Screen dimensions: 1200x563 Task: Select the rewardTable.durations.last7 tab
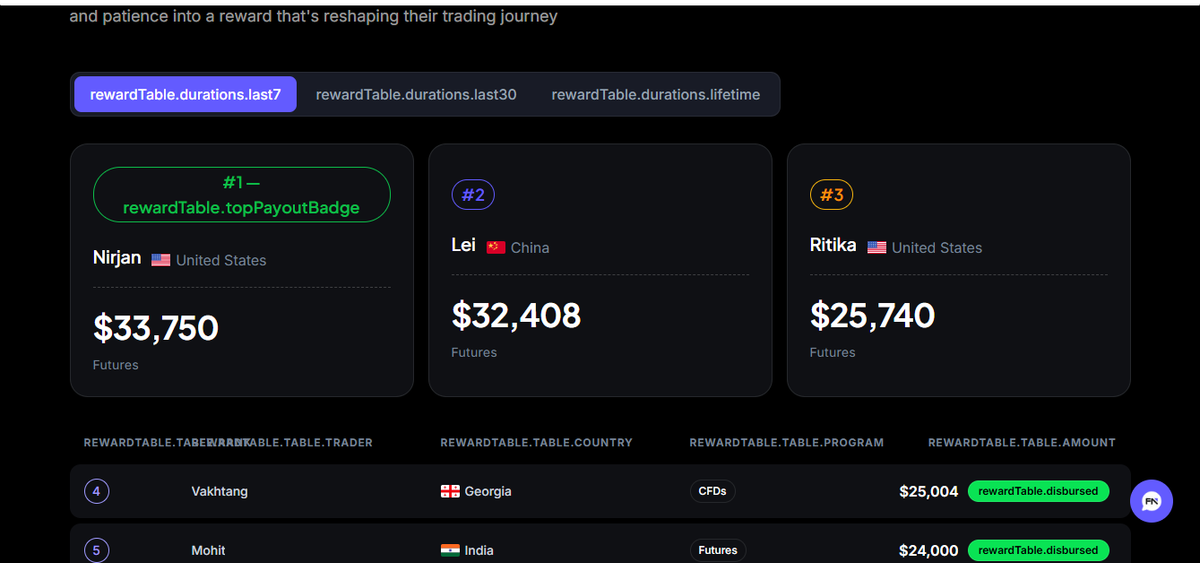point(185,94)
